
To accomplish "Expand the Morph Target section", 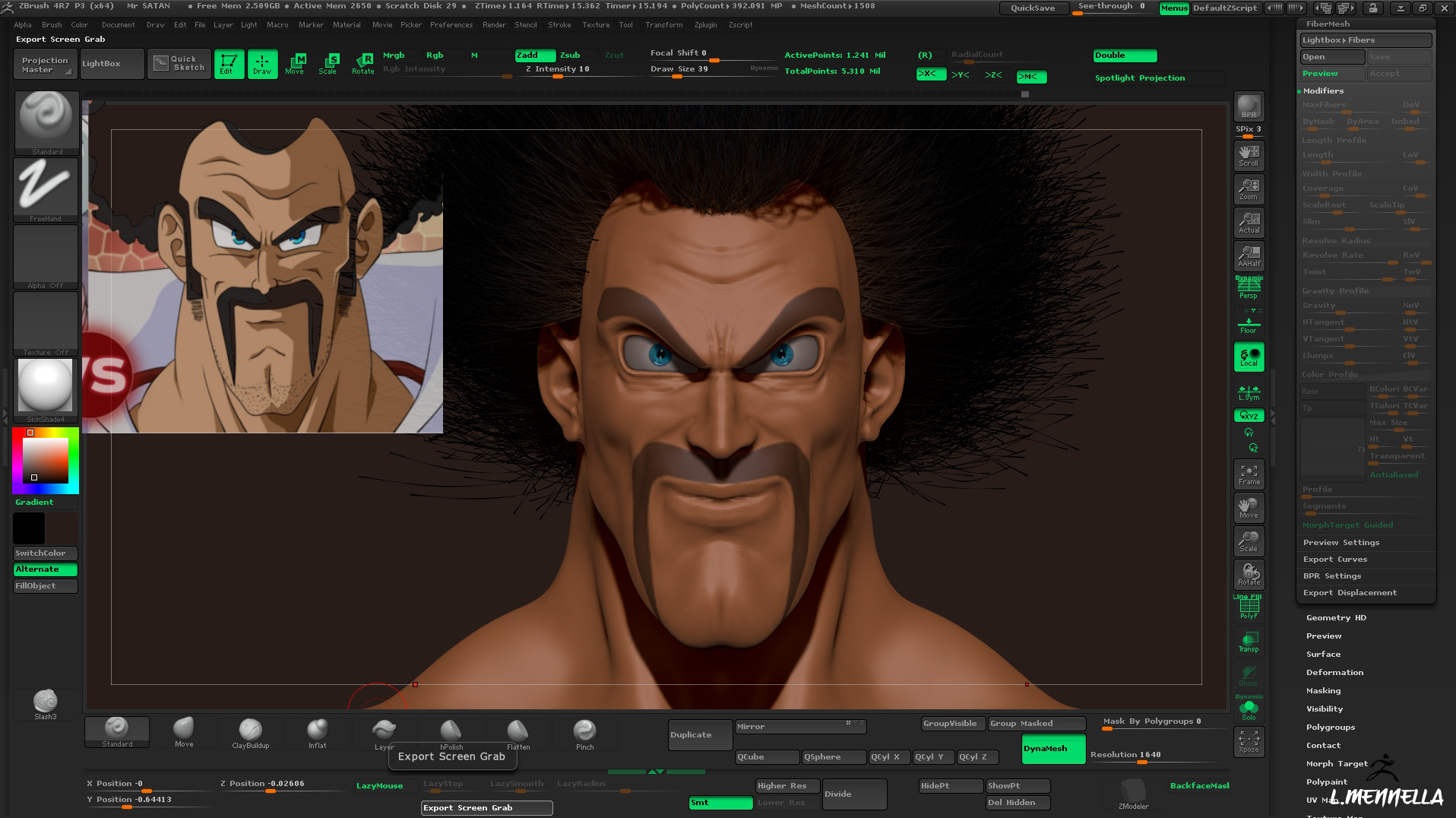I will click(1337, 764).
